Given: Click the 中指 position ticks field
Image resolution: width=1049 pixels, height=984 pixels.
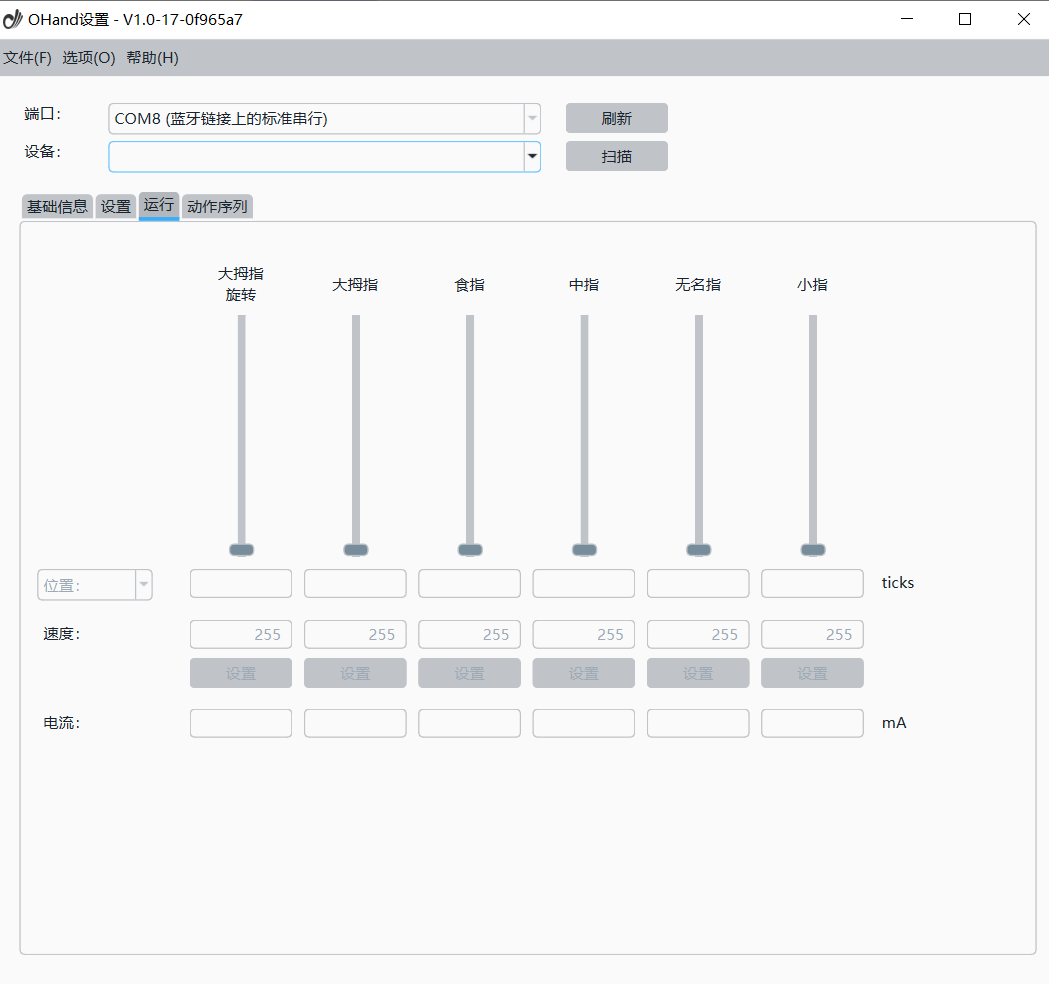Looking at the screenshot, I should point(584,583).
